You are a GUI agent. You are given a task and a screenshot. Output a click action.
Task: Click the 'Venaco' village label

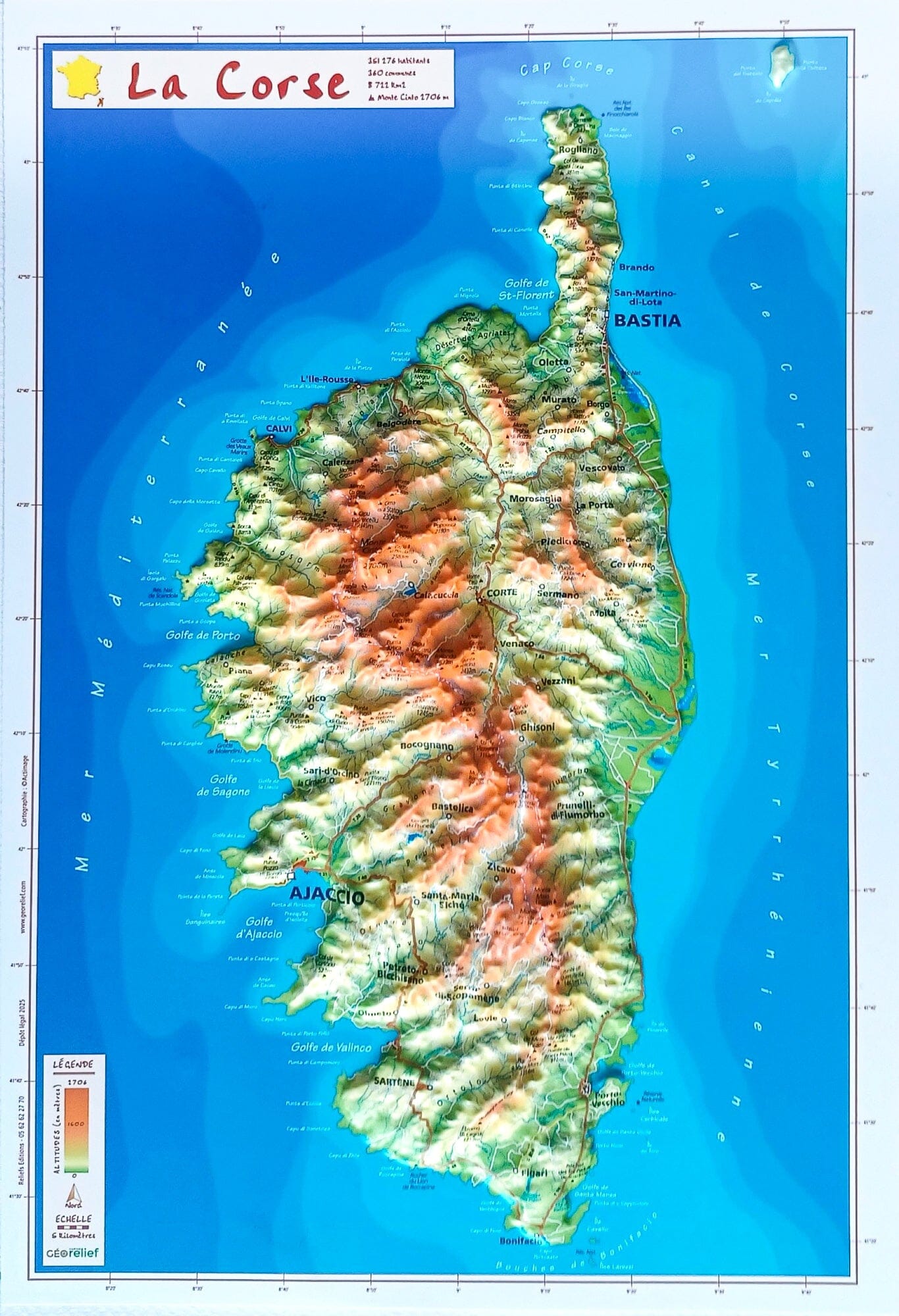517,644
